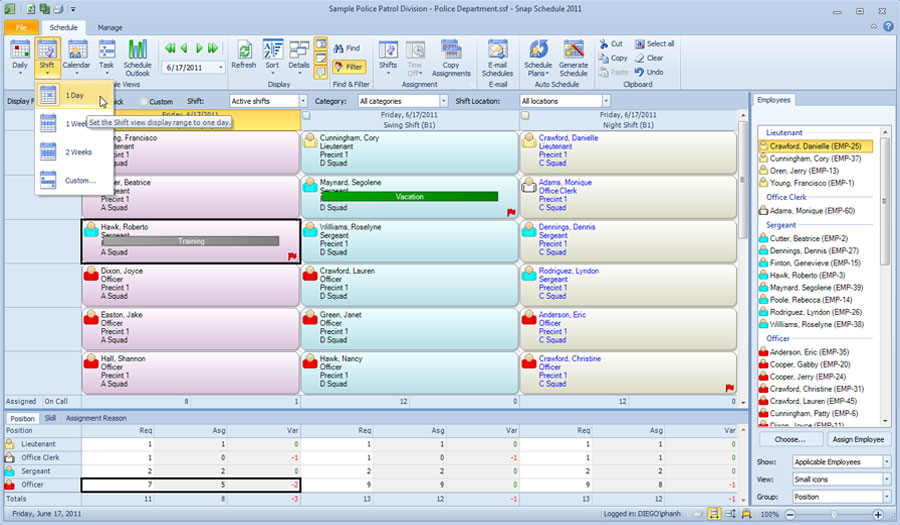Switch to Assignment Reason tab

click(x=96, y=418)
